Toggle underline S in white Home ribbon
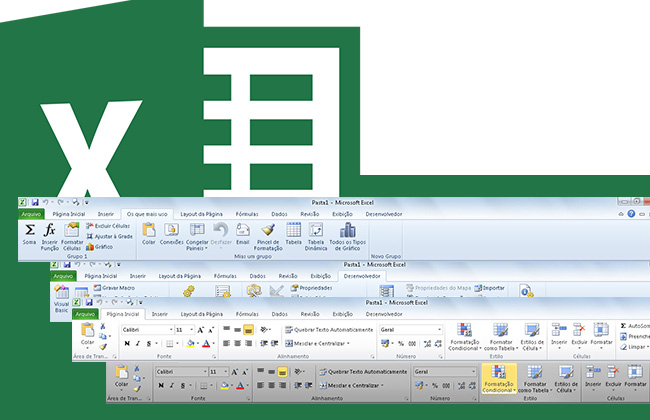This screenshot has height=420, width=650. [x=148, y=344]
